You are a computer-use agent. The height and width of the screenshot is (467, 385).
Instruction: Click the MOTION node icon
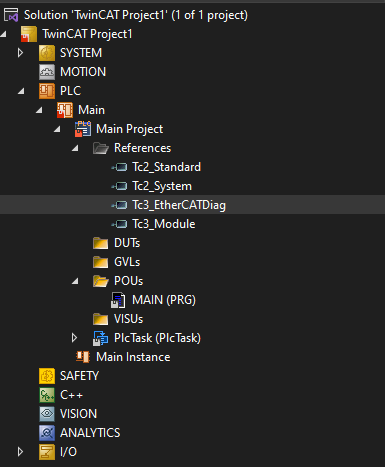[47, 72]
